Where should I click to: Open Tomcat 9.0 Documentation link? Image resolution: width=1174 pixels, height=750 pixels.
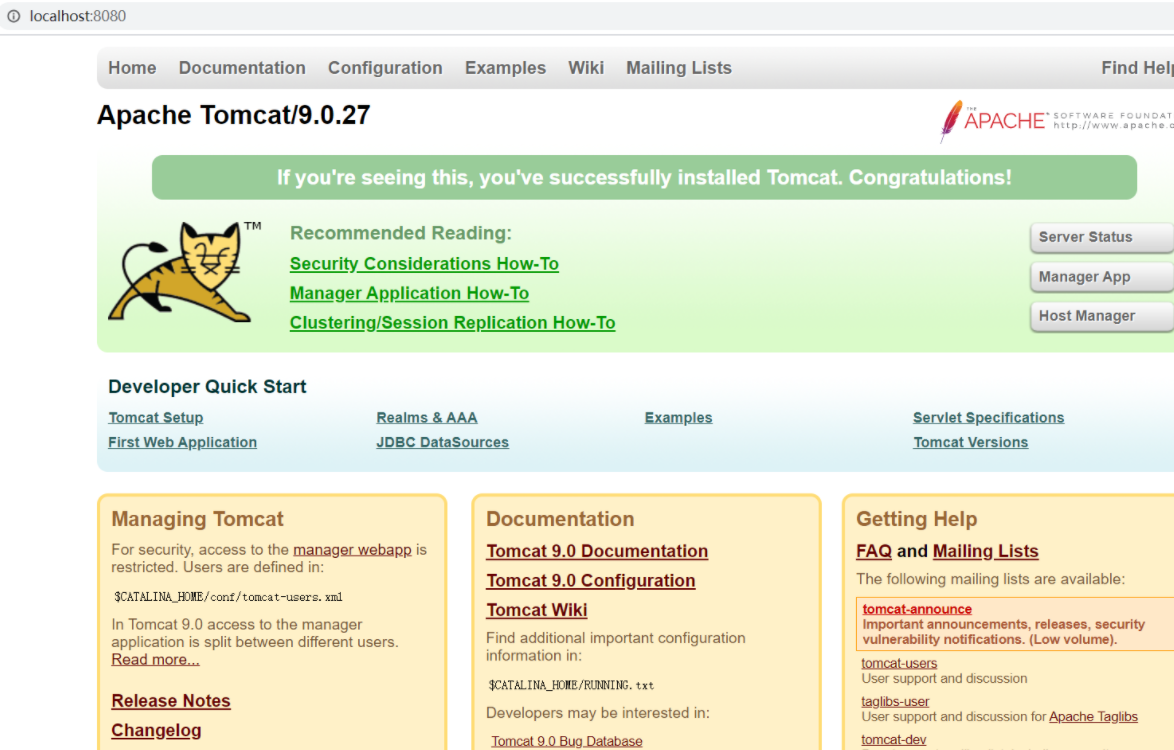coord(597,552)
